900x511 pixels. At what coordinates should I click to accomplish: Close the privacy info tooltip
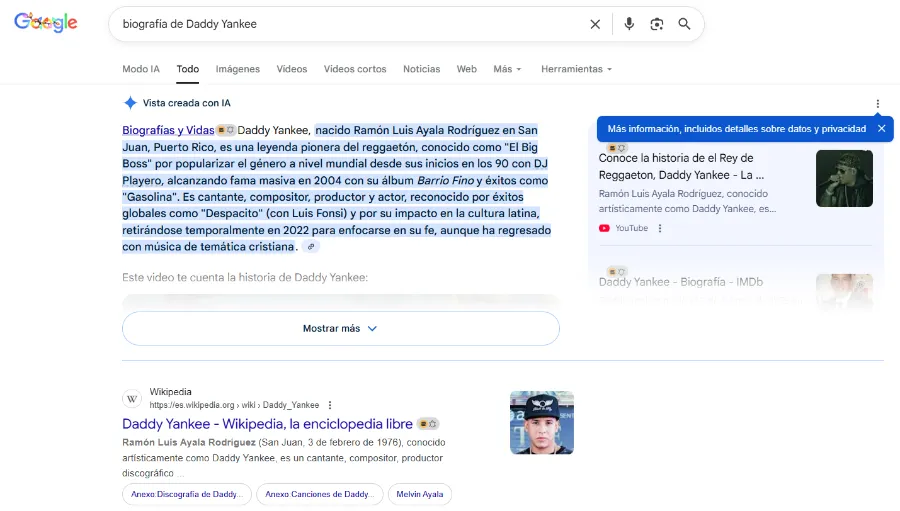(x=882, y=129)
